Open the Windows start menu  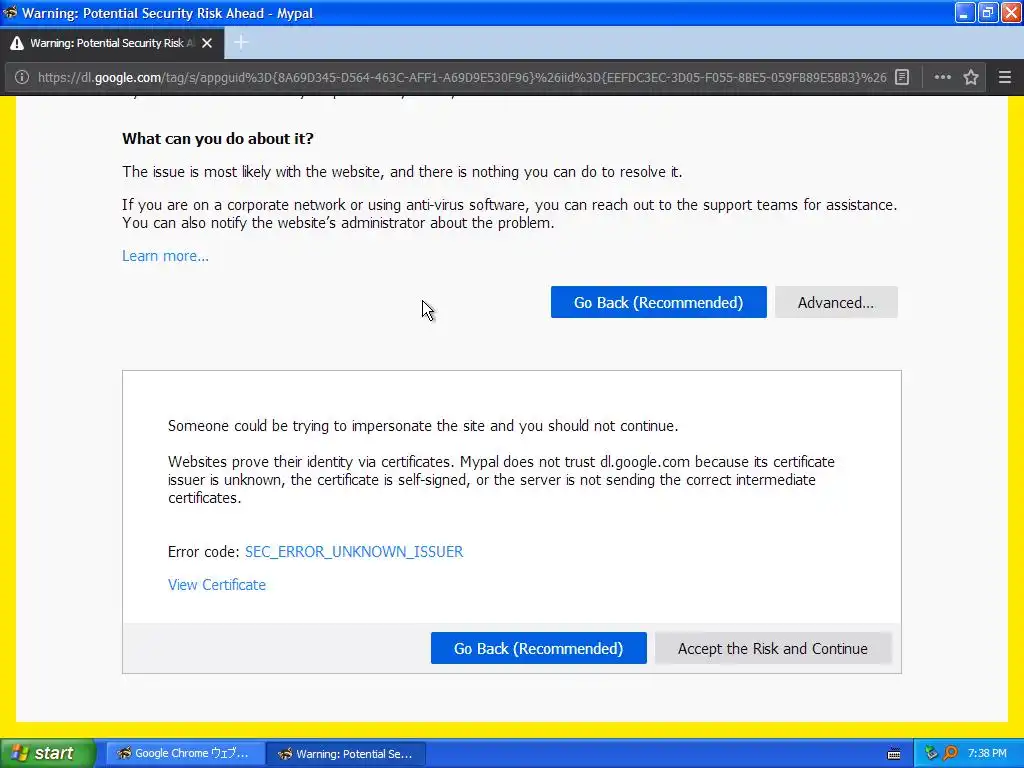(x=47, y=754)
